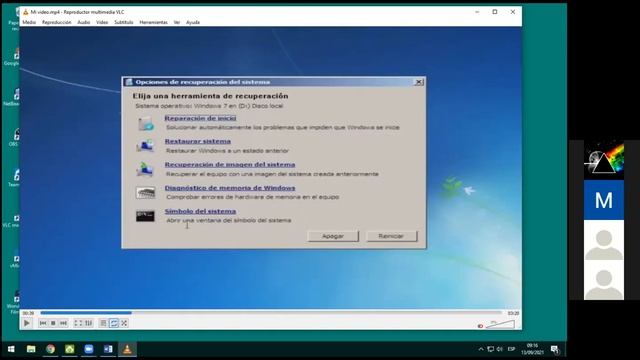The height and width of the screenshot is (360, 640).
Task: Open the Herramientas menu
Action: pos(153,22)
